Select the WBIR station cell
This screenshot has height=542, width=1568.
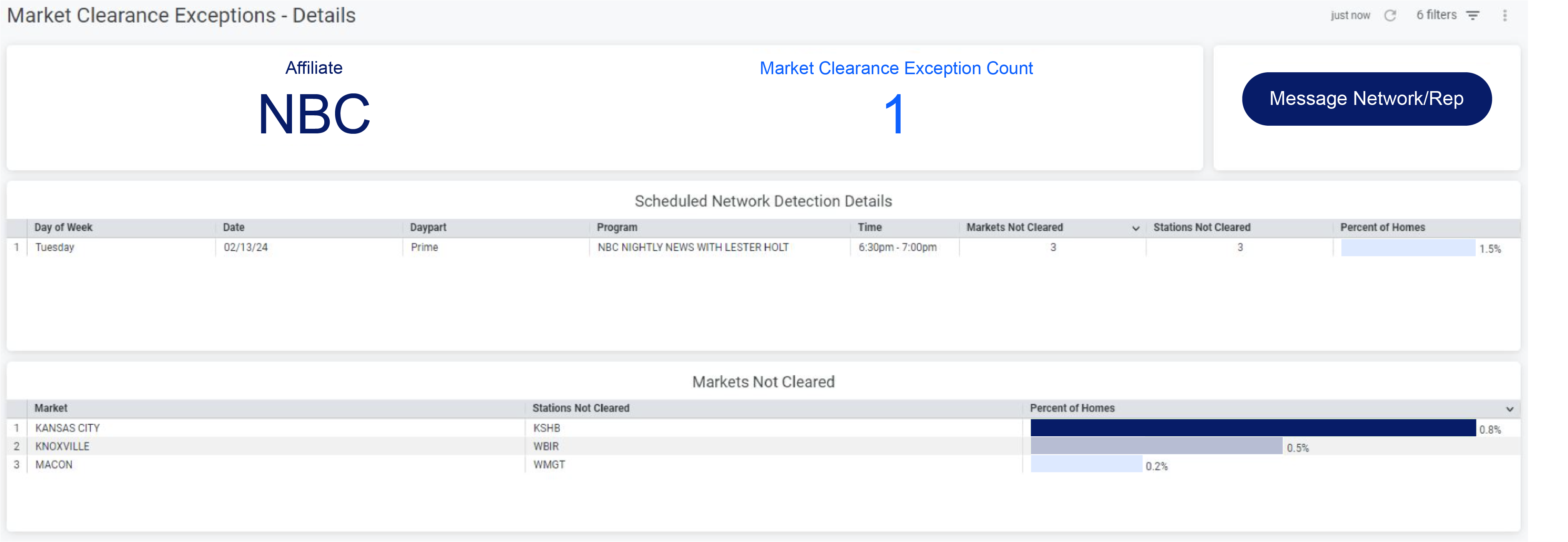[x=774, y=446]
